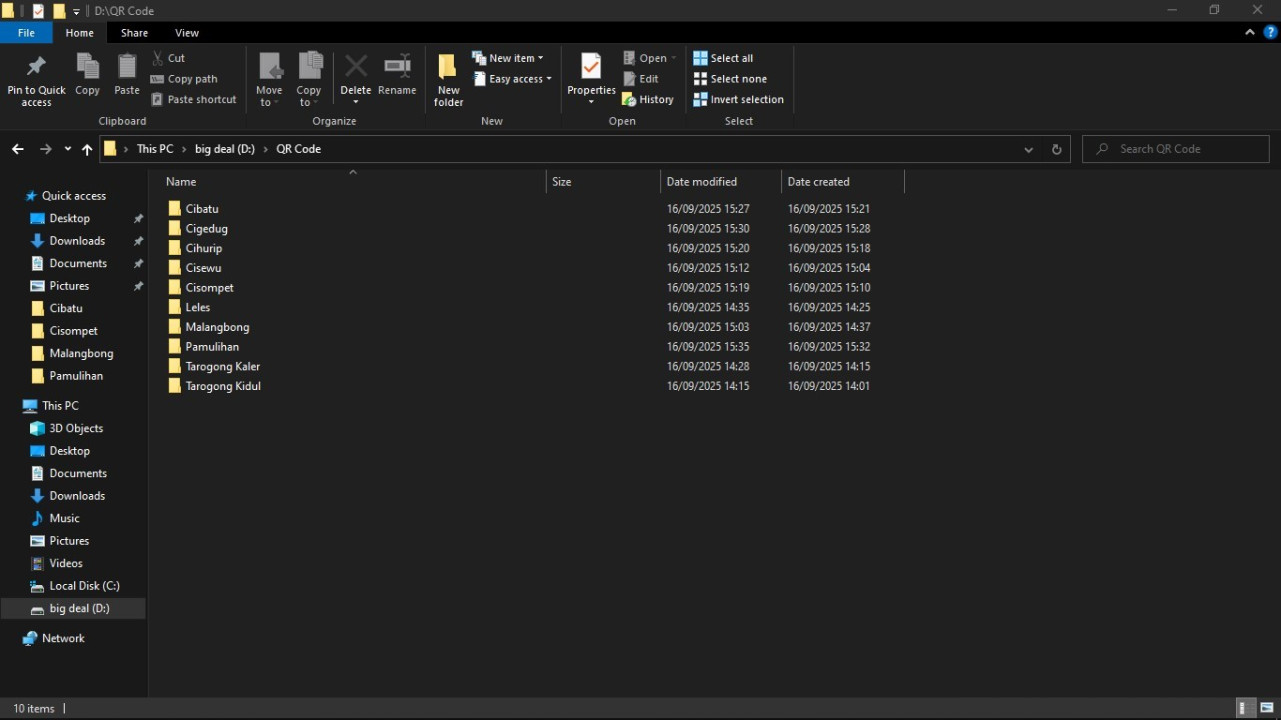1281x720 pixels.
Task: Select the Malangbong folder in file list
Action: pyautogui.click(x=217, y=327)
